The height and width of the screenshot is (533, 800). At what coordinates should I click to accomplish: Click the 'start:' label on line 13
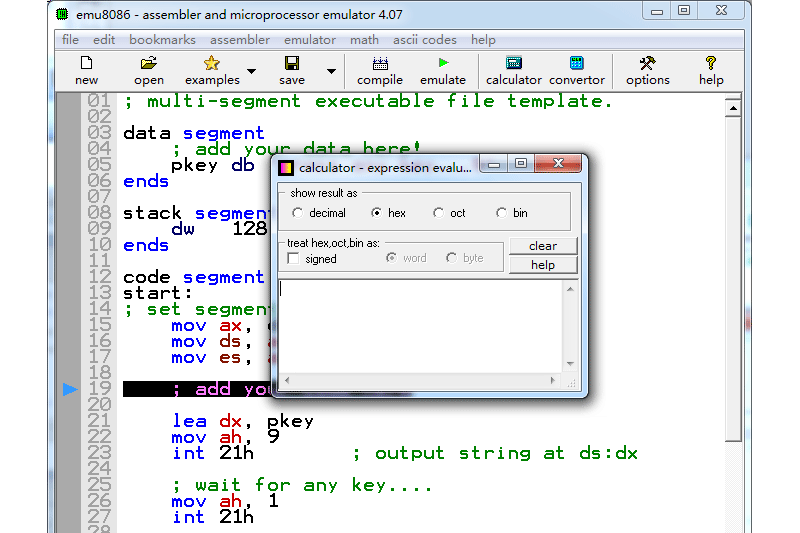[158, 293]
